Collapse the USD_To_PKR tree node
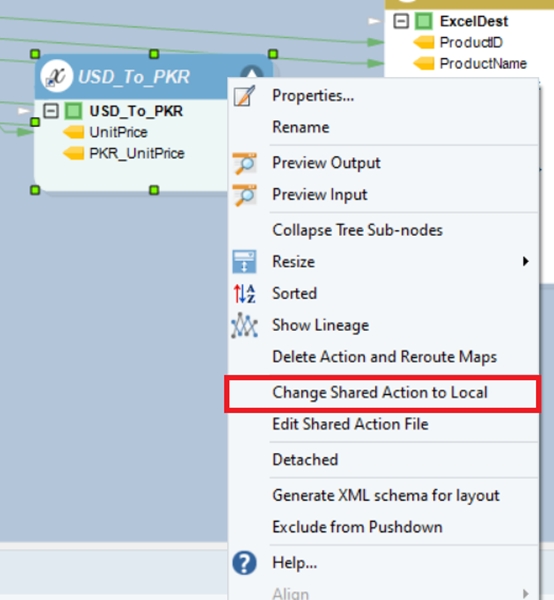Image resolution: width=554 pixels, height=600 pixels. (x=51, y=111)
